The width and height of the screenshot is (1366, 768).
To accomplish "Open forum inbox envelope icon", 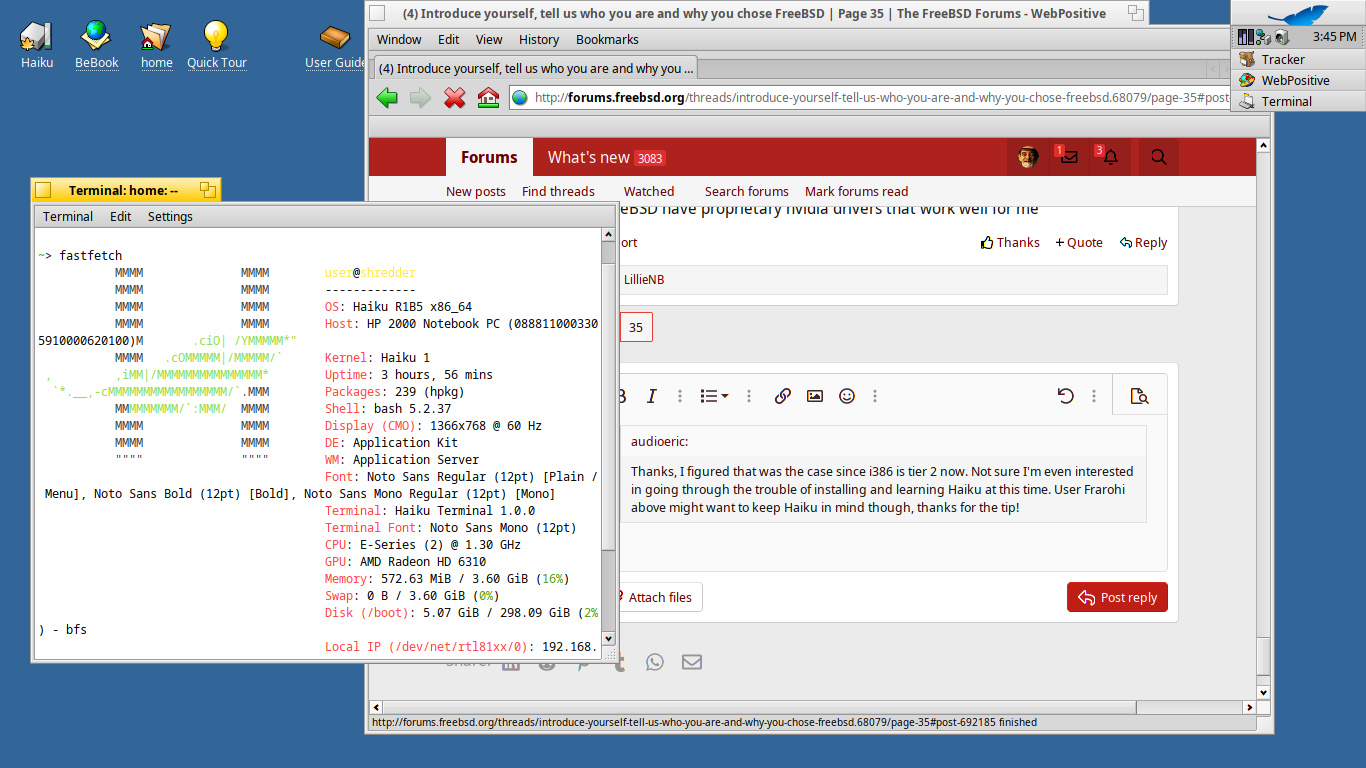I will point(1069,157).
